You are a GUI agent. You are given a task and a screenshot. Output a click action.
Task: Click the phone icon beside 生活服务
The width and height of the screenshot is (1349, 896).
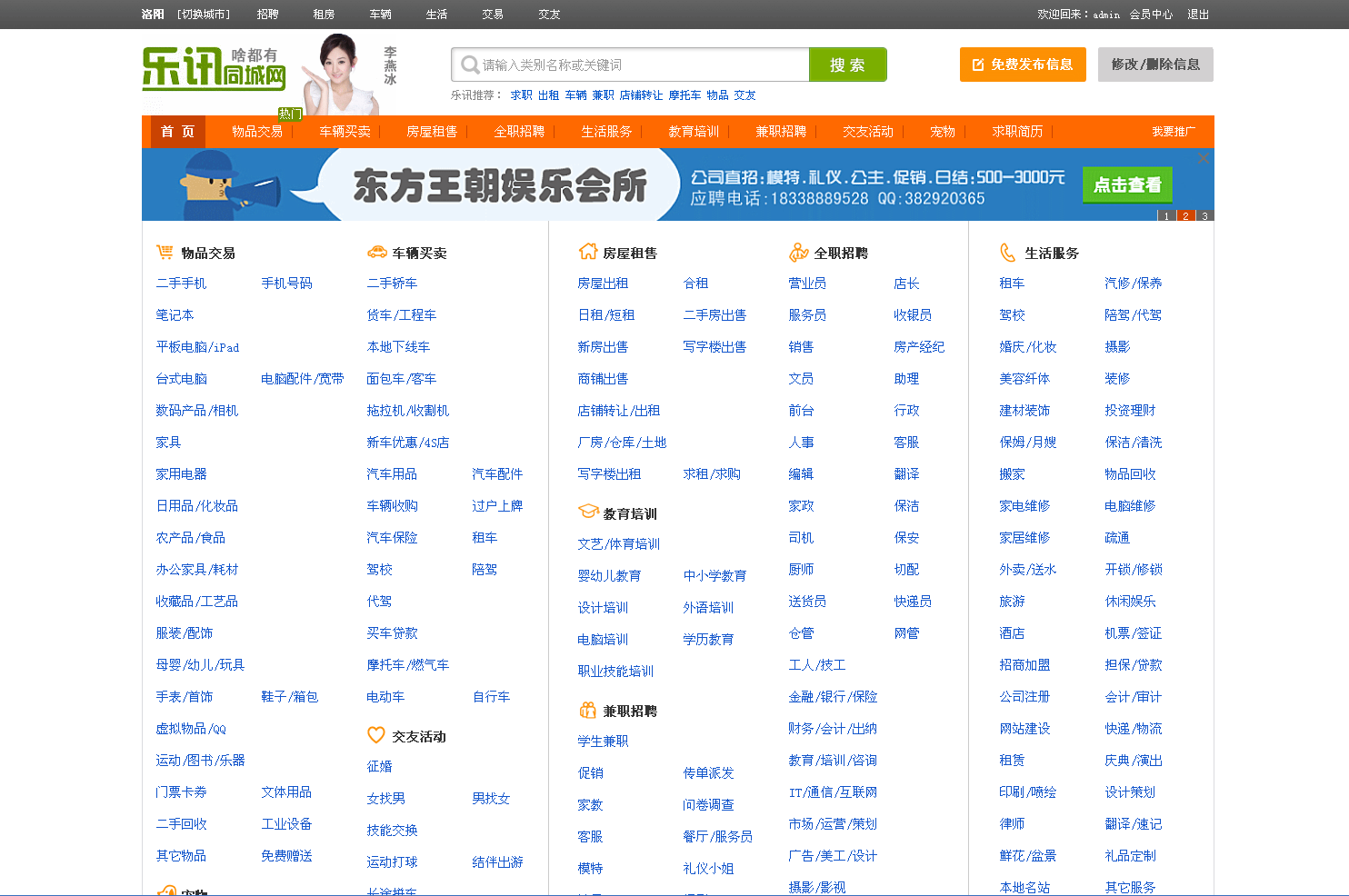pyautogui.click(x=1008, y=252)
